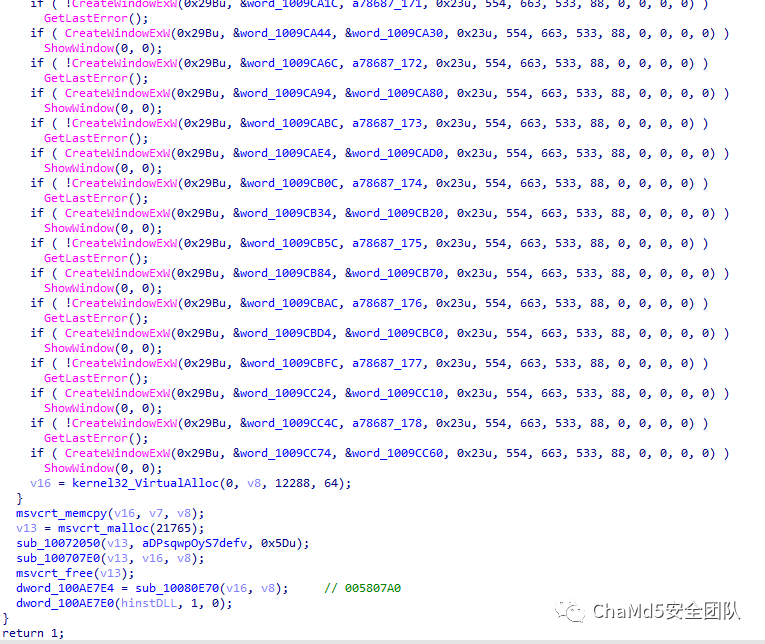Click the &word_1009CA80 argument
This screenshot has width=765, height=644.
(x=394, y=93)
